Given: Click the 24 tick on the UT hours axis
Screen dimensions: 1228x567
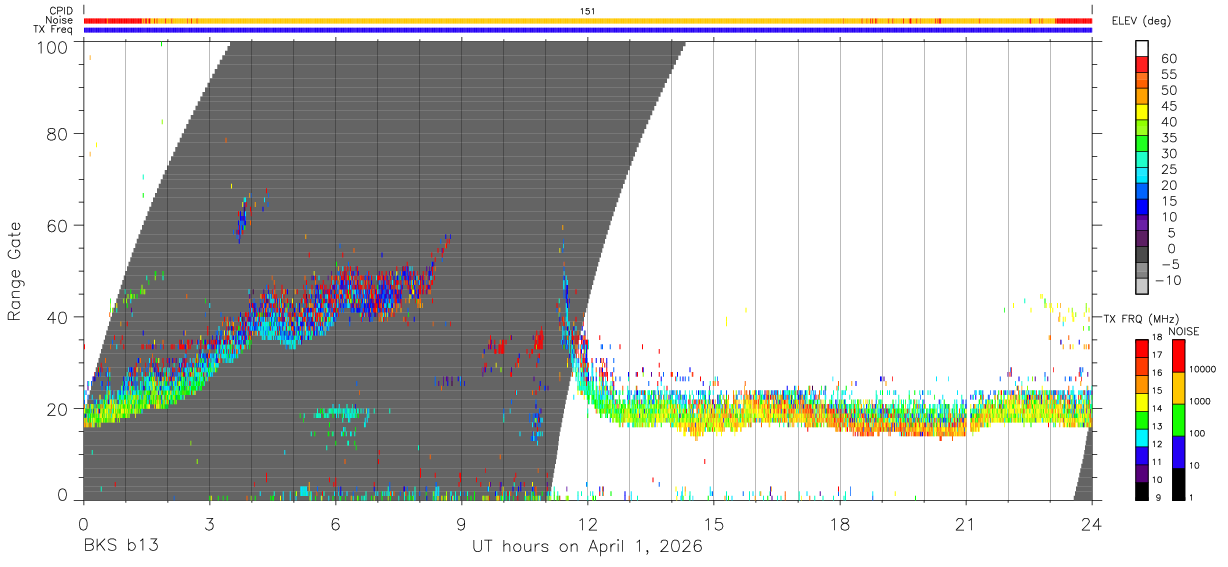Looking at the screenshot, I should pyautogui.click(x=1091, y=523).
